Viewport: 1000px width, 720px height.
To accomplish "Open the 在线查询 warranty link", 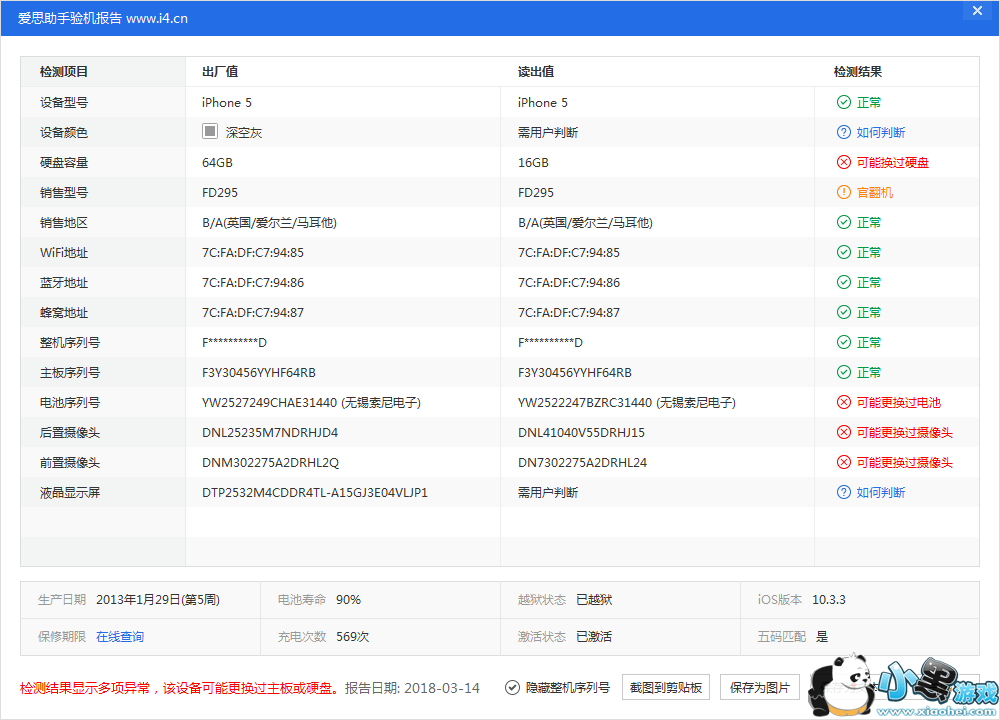I will point(120,636).
